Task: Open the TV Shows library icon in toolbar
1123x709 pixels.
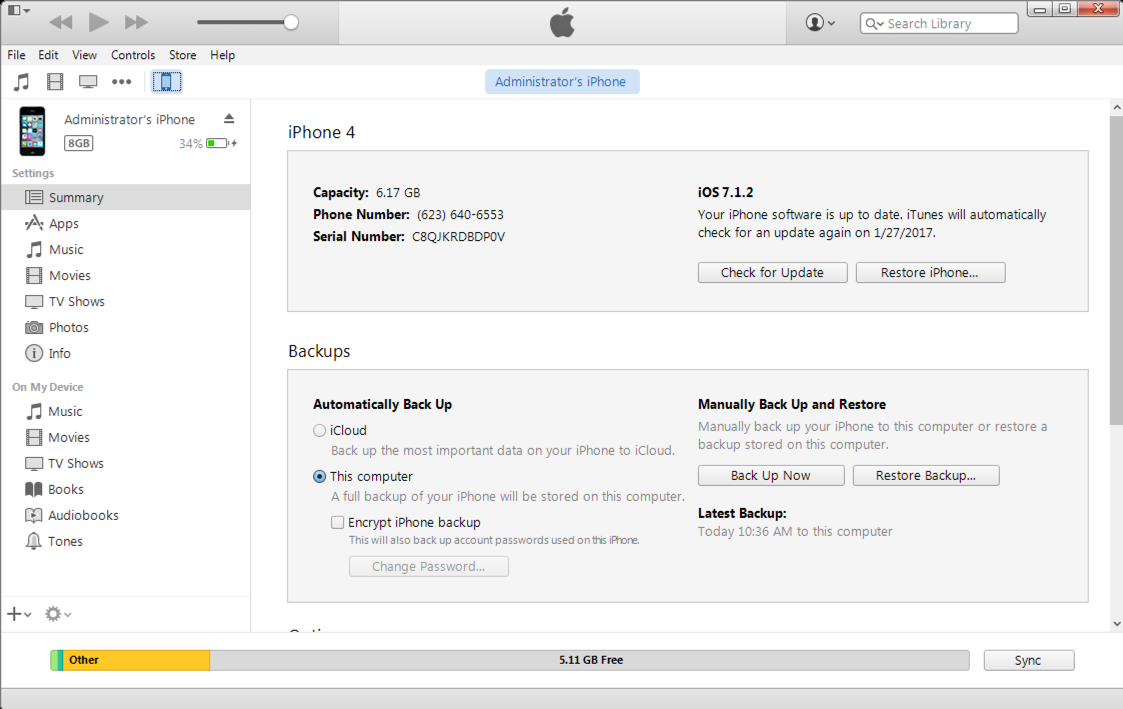Action: [x=88, y=82]
